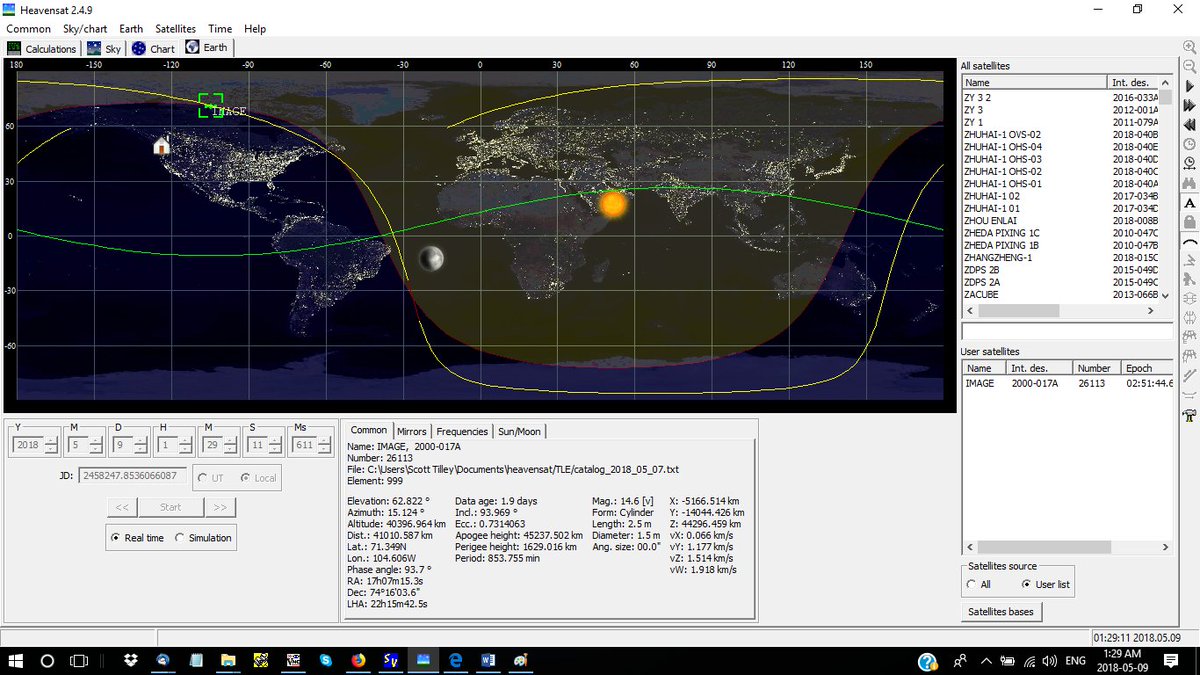Viewport: 1200px width, 675px height.
Task: Click the '>>' step forward button
Action: (220, 507)
